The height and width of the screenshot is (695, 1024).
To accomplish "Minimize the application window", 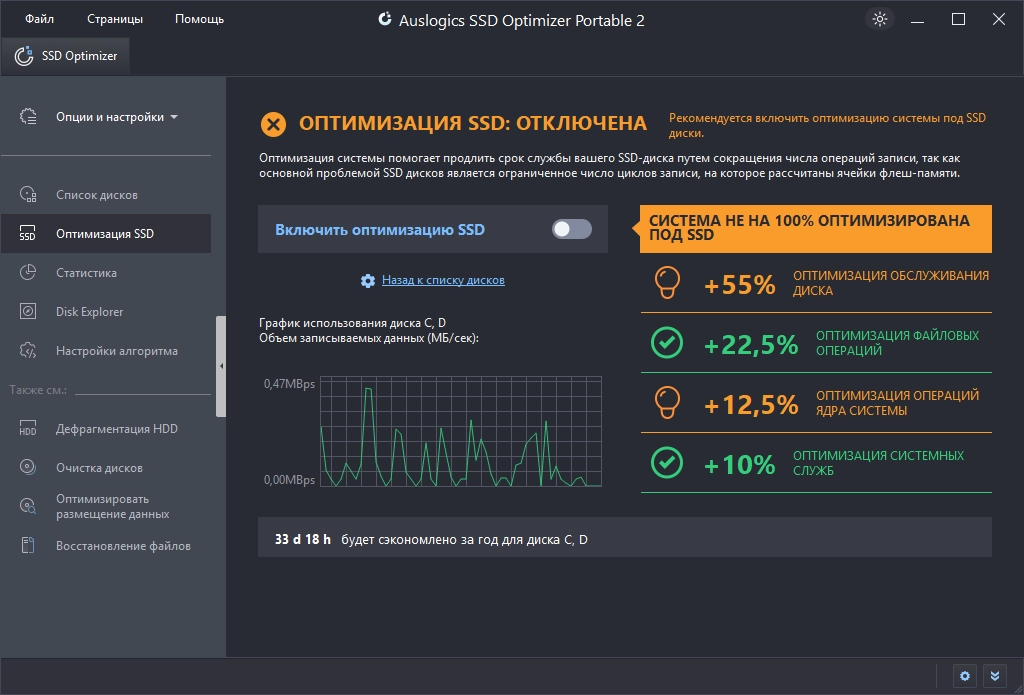I will point(918,20).
